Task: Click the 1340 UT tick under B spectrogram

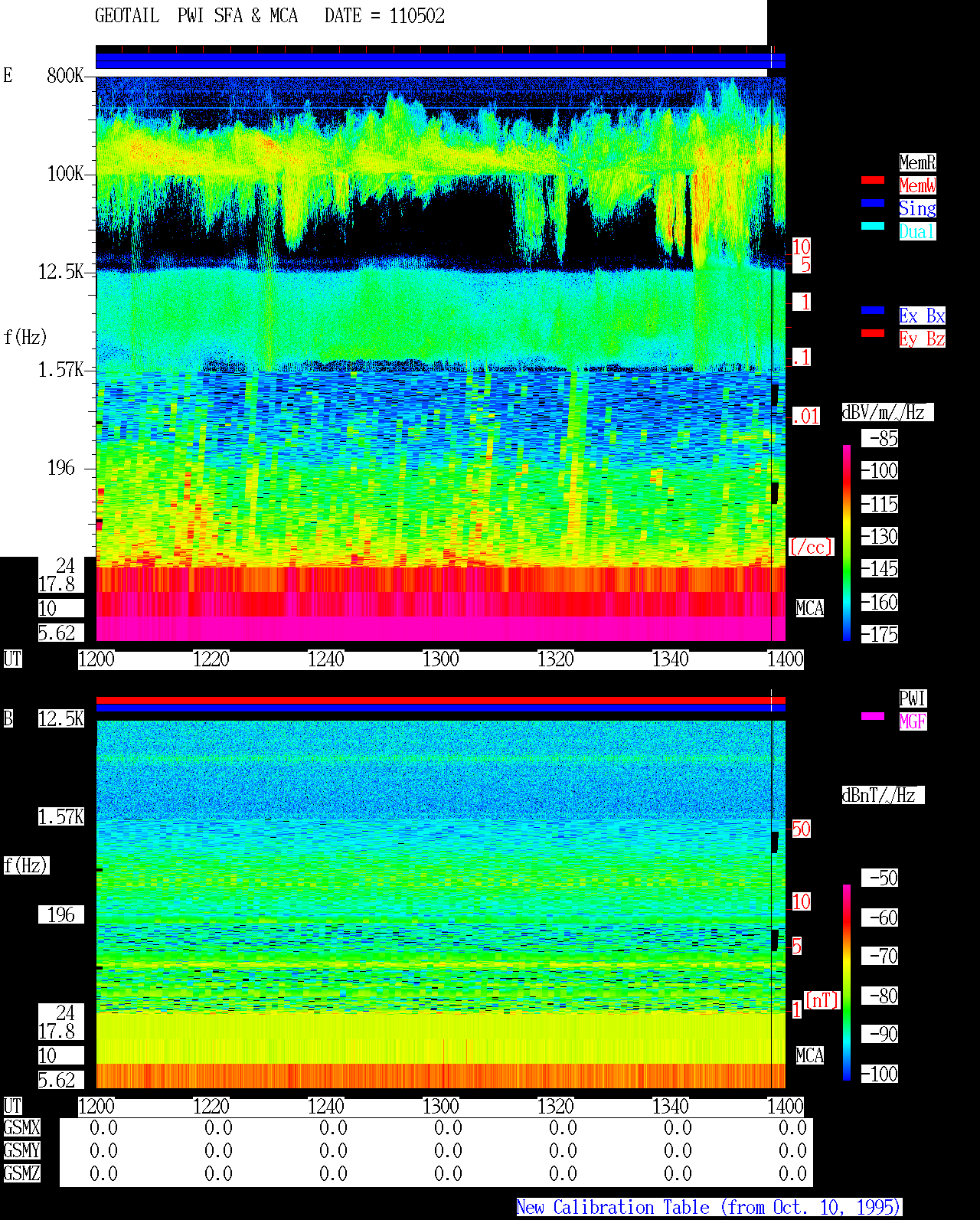Action: pos(671,1107)
